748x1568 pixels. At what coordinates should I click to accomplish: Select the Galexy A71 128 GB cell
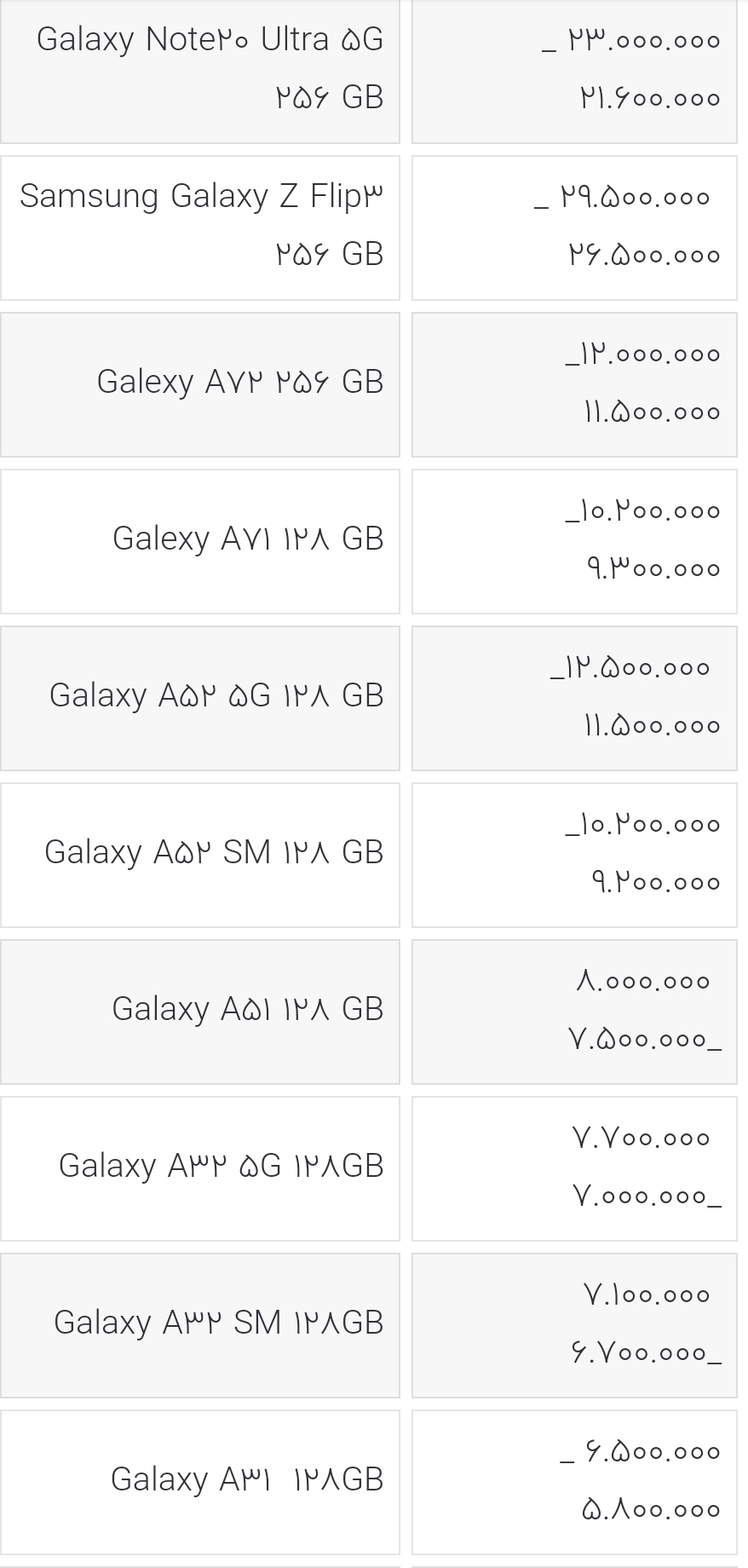tap(200, 540)
